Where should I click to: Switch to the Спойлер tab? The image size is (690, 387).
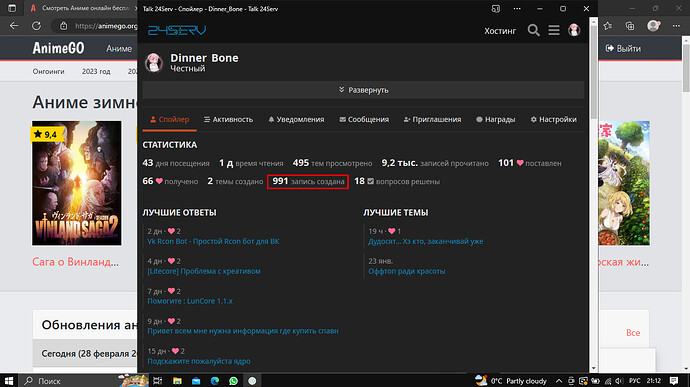coord(169,119)
